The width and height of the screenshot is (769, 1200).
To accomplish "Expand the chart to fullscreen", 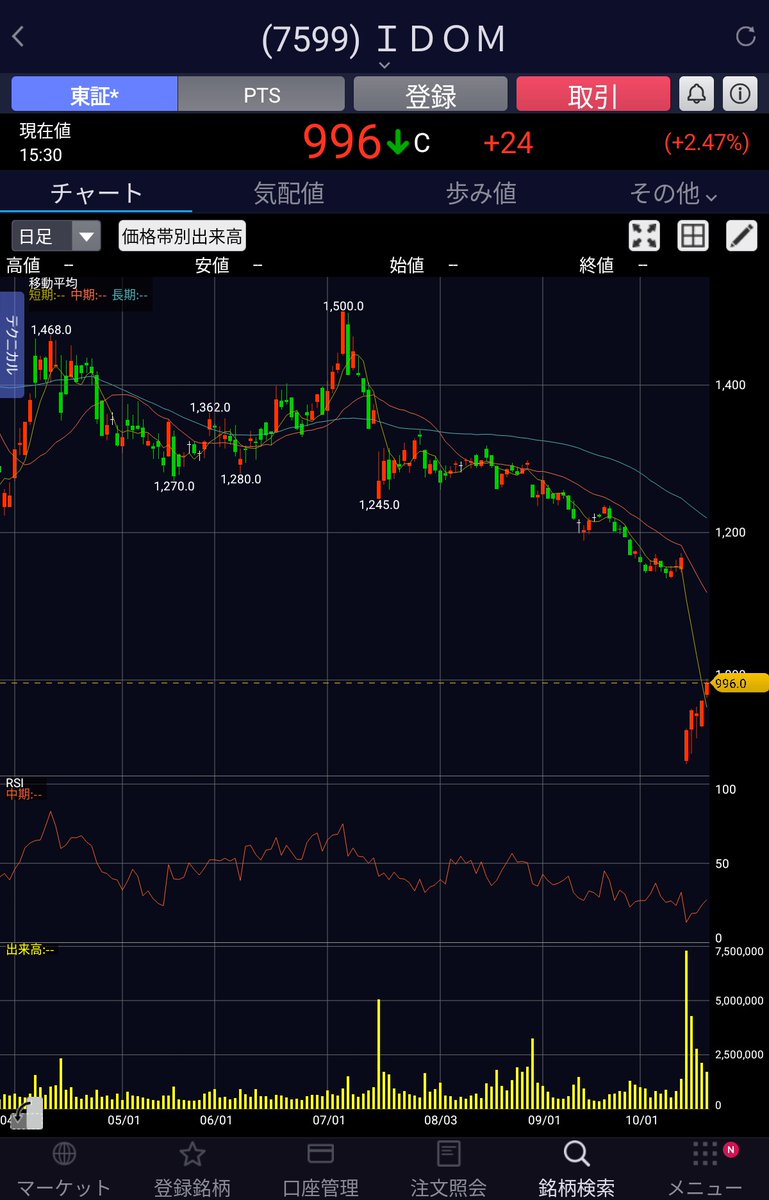I will pyautogui.click(x=645, y=236).
